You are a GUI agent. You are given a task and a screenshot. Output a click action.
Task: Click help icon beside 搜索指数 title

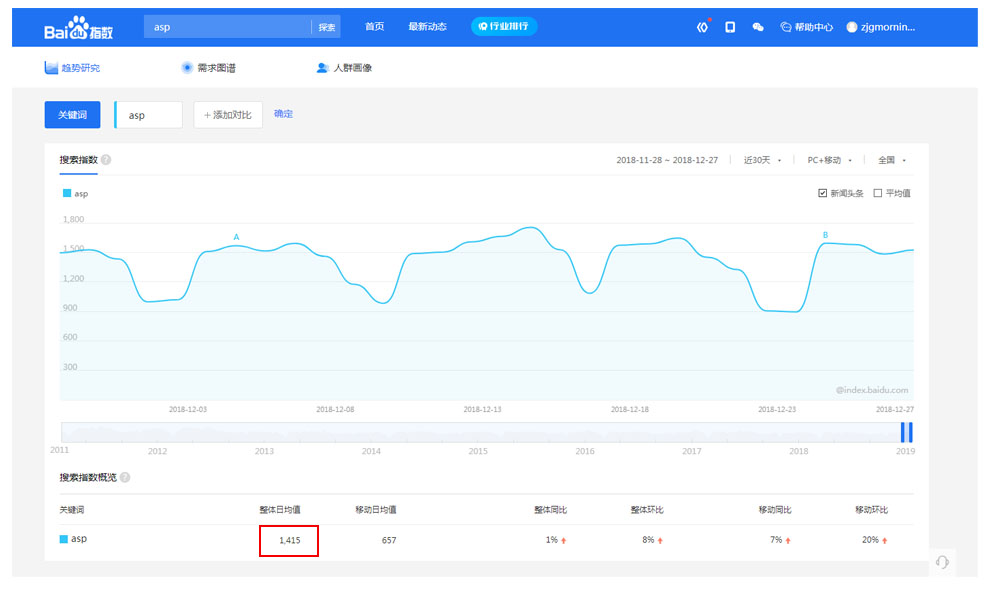click(x=106, y=160)
